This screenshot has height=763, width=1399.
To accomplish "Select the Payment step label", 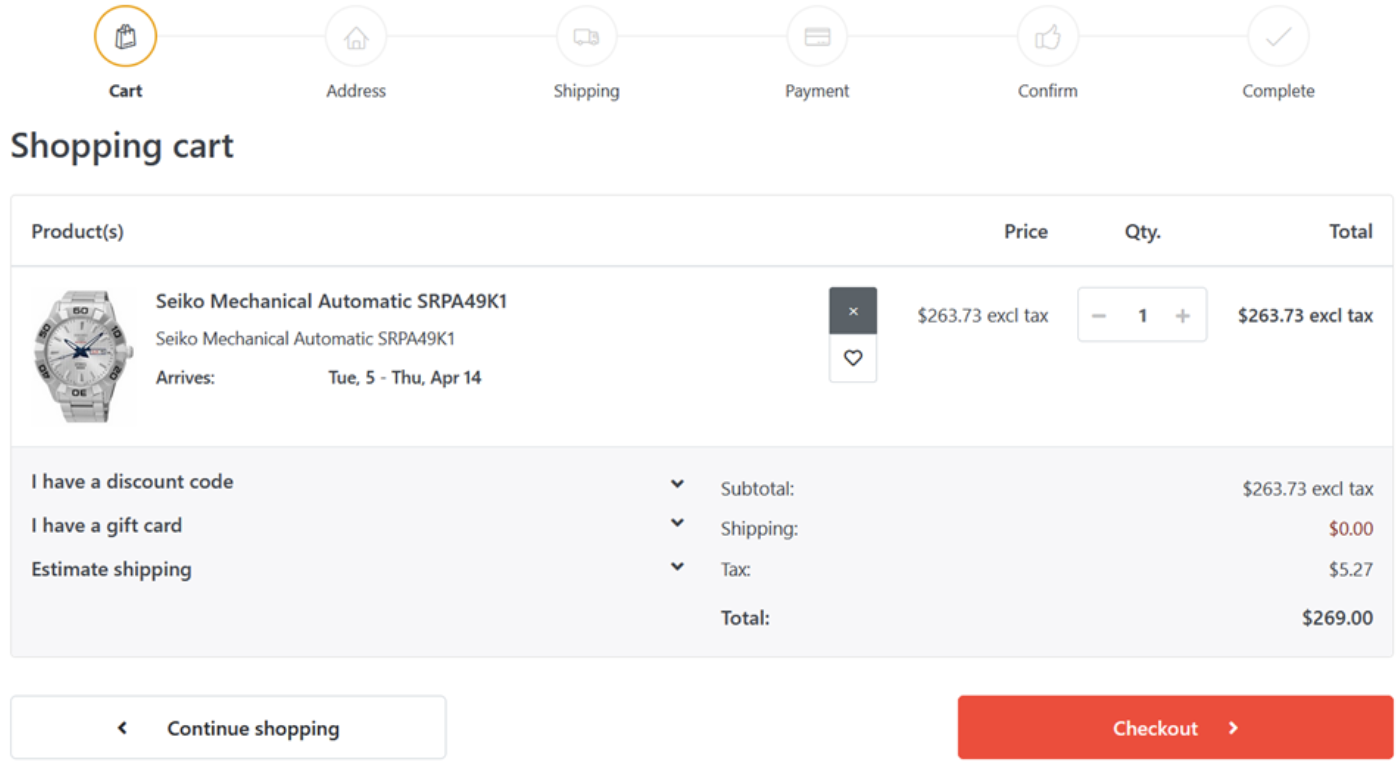I will (x=817, y=91).
